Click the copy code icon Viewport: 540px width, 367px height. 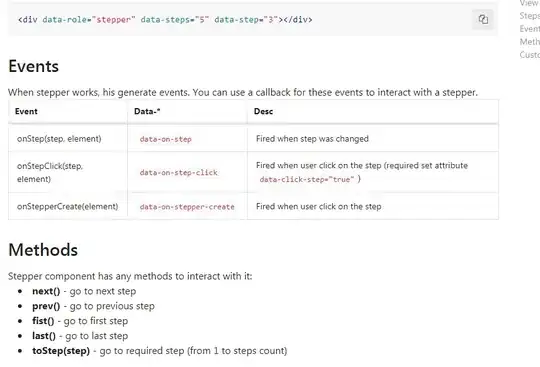point(483,19)
